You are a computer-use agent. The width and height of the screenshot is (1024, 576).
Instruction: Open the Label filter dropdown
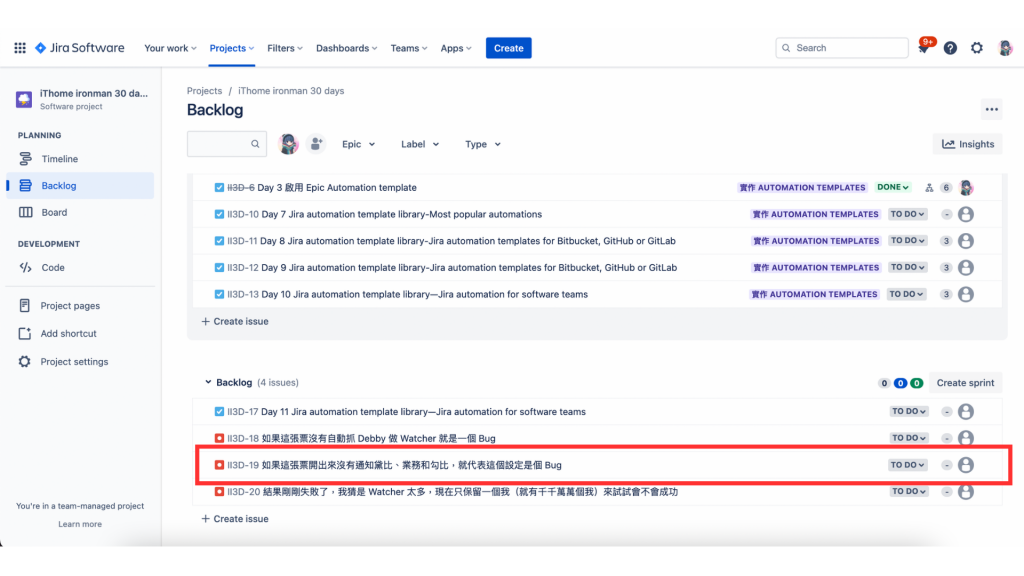point(420,144)
